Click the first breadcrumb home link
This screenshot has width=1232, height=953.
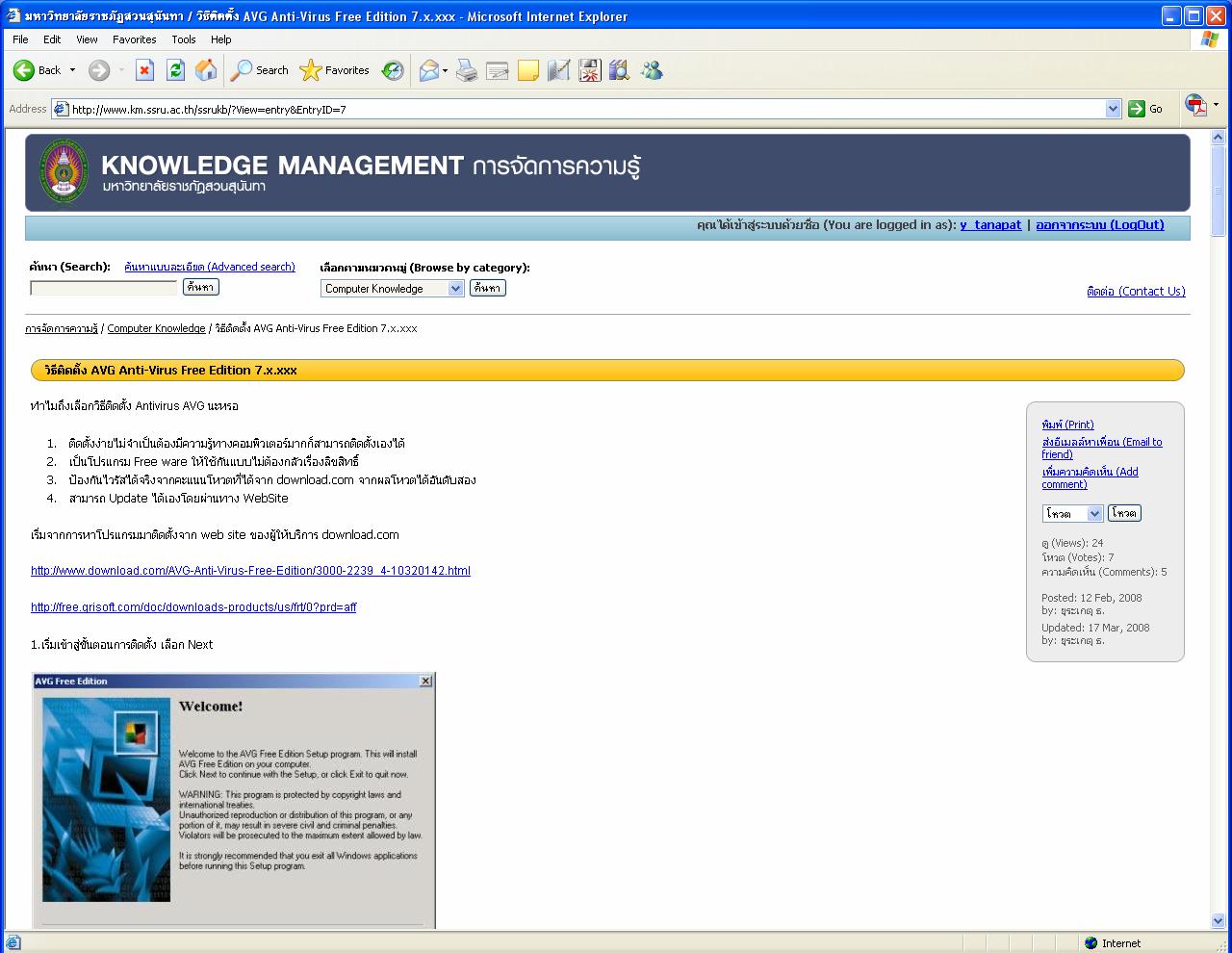click(62, 328)
